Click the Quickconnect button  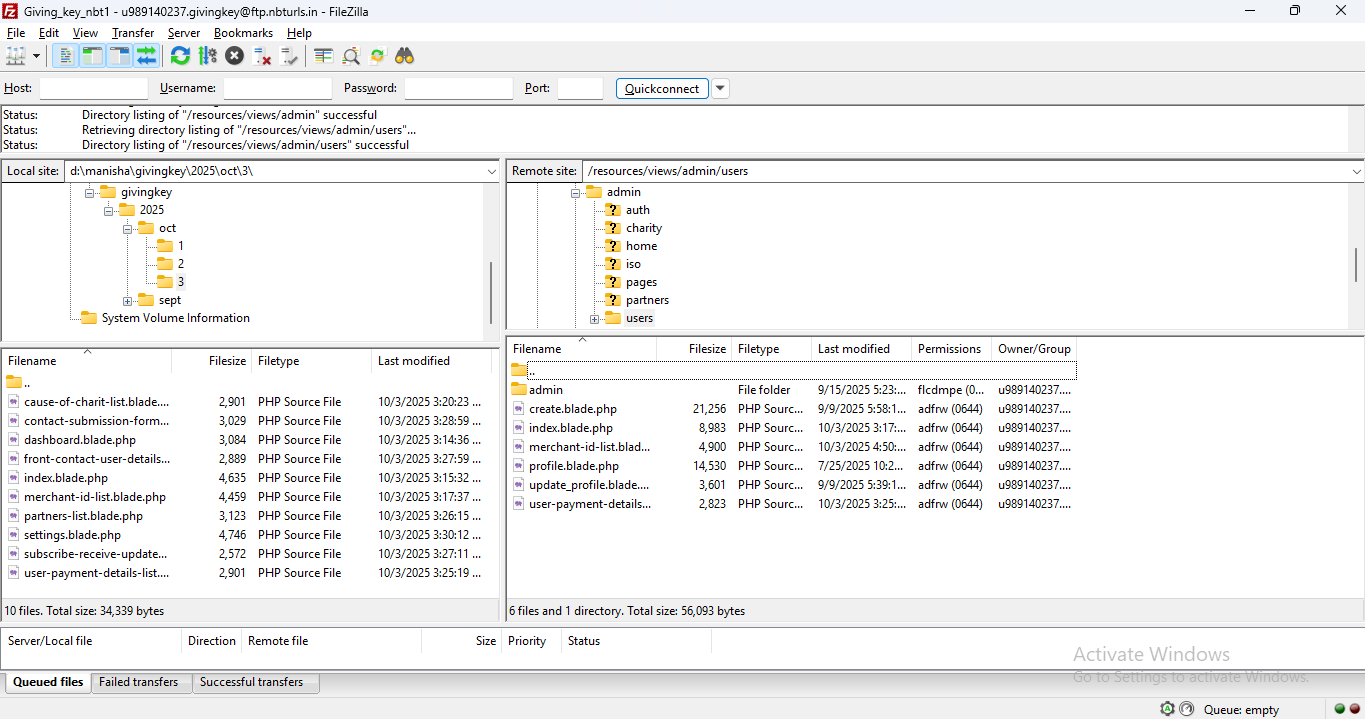(662, 88)
